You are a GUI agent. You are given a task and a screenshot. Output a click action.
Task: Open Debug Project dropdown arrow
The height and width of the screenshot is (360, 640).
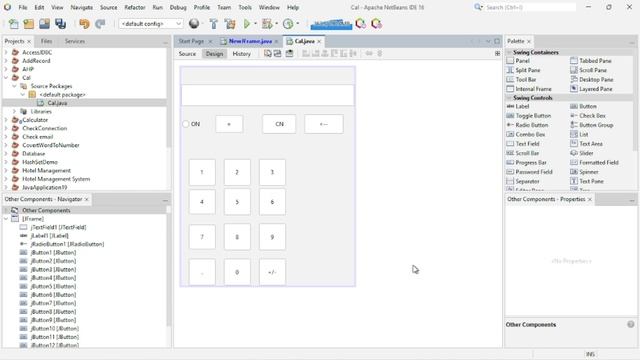click(x=276, y=24)
